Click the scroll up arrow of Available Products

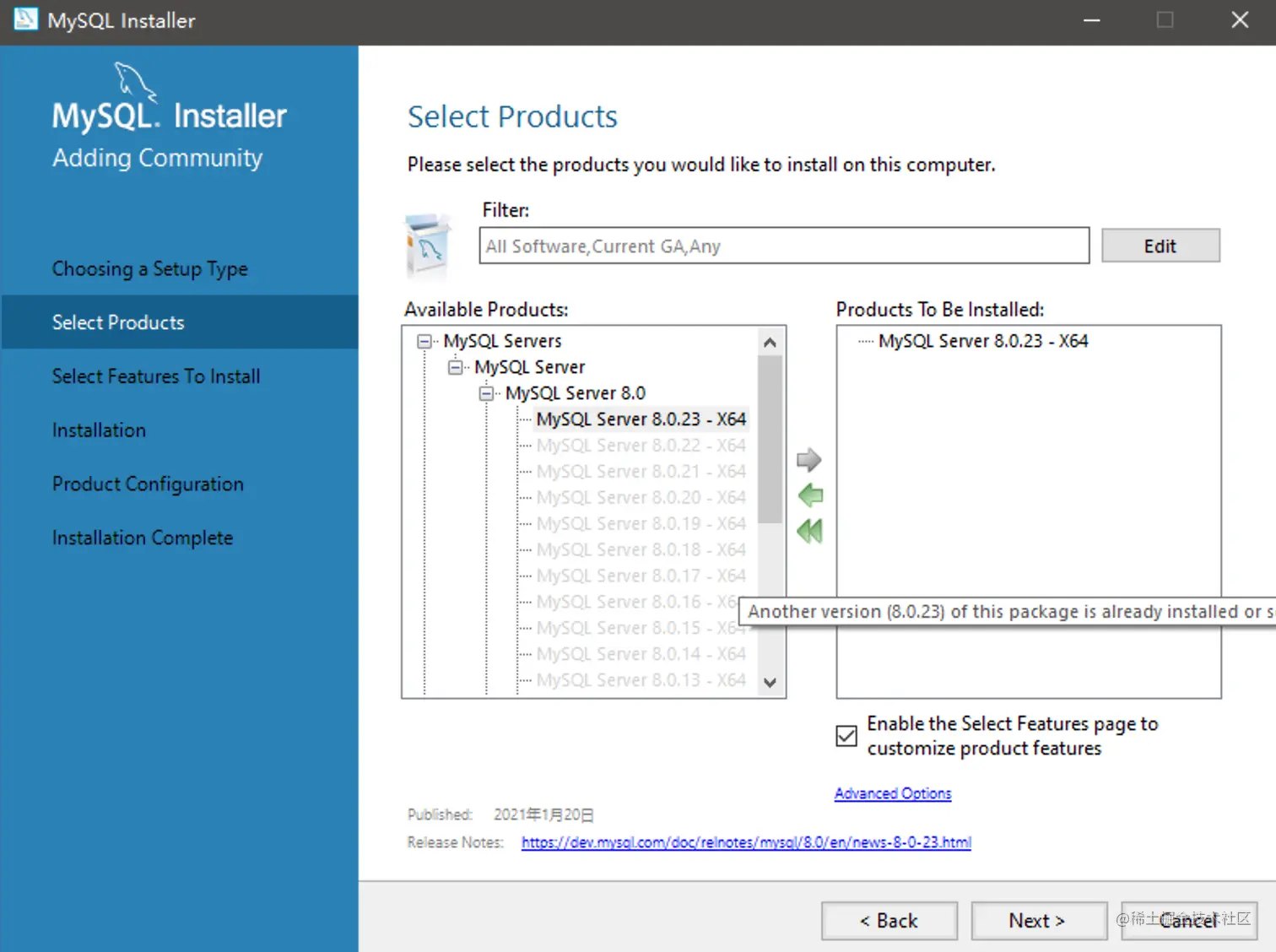coord(770,342)
